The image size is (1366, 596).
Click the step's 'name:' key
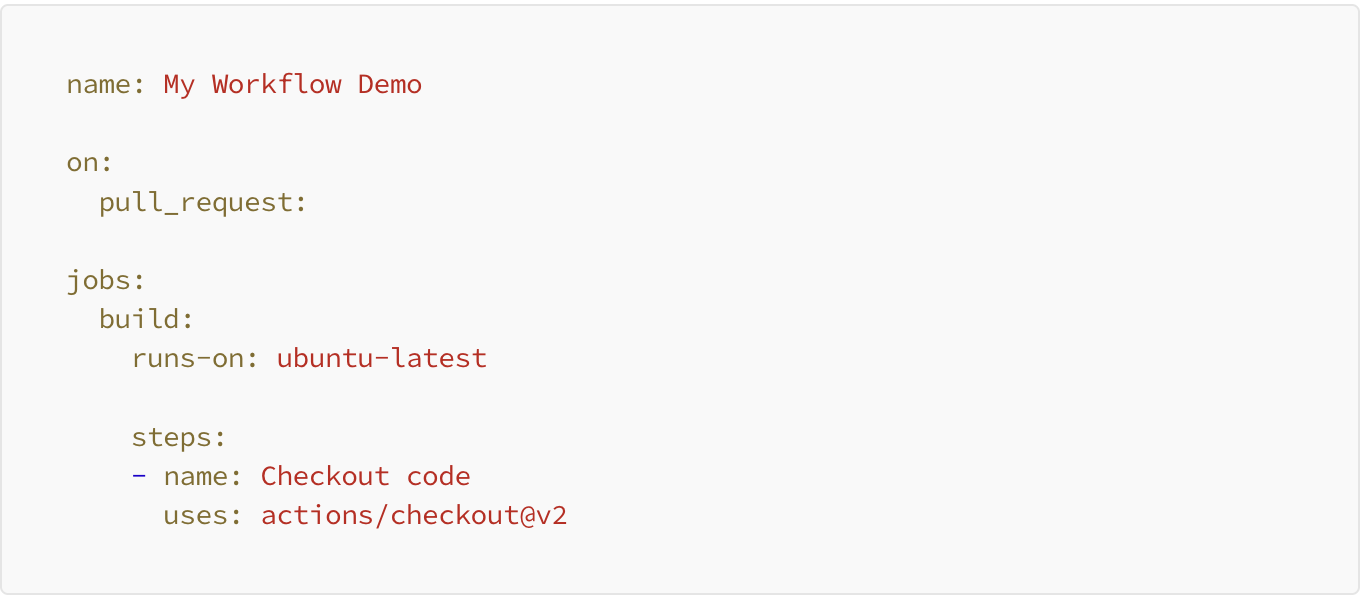[204, 477]
